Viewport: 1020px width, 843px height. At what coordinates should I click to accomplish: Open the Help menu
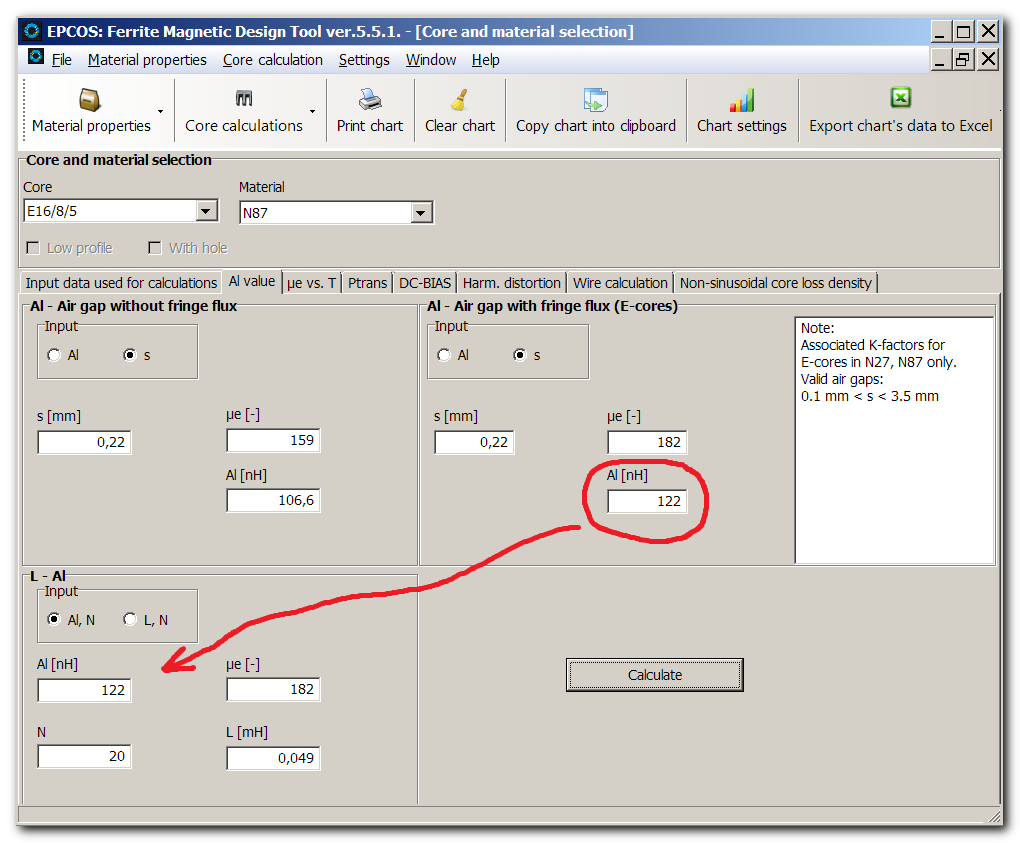click(485, 60)
